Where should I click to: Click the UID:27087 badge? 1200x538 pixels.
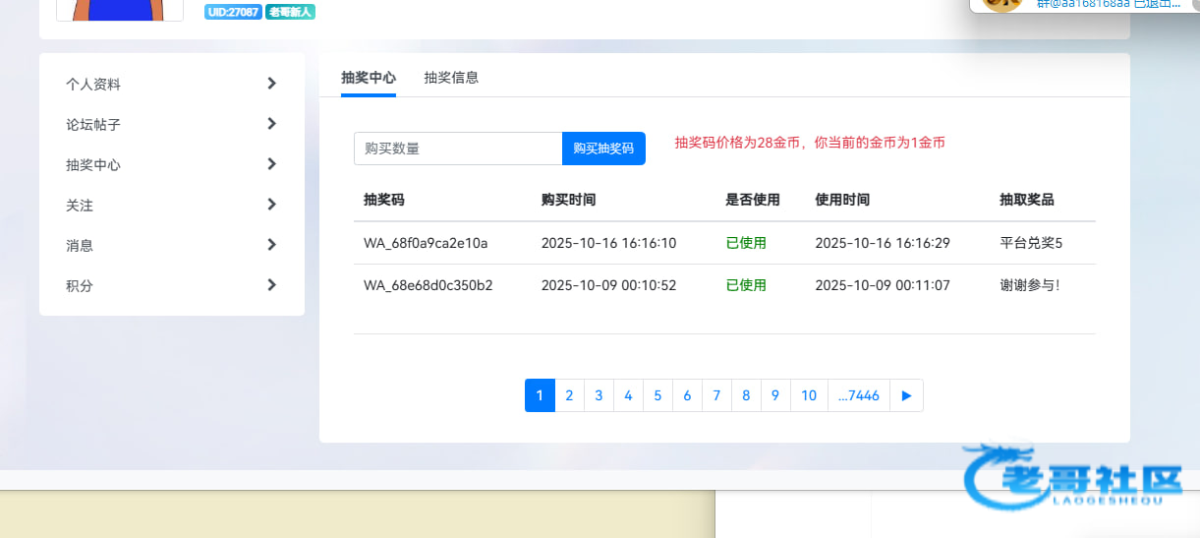point(233,12)
